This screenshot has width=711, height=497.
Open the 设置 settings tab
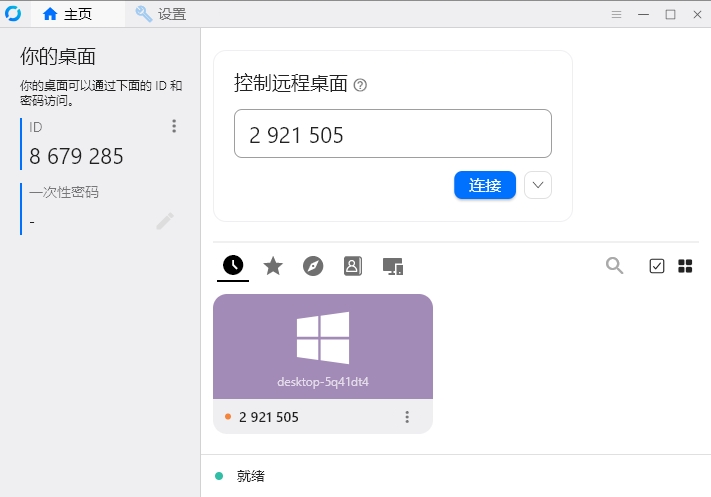click(x=161, y=15)
